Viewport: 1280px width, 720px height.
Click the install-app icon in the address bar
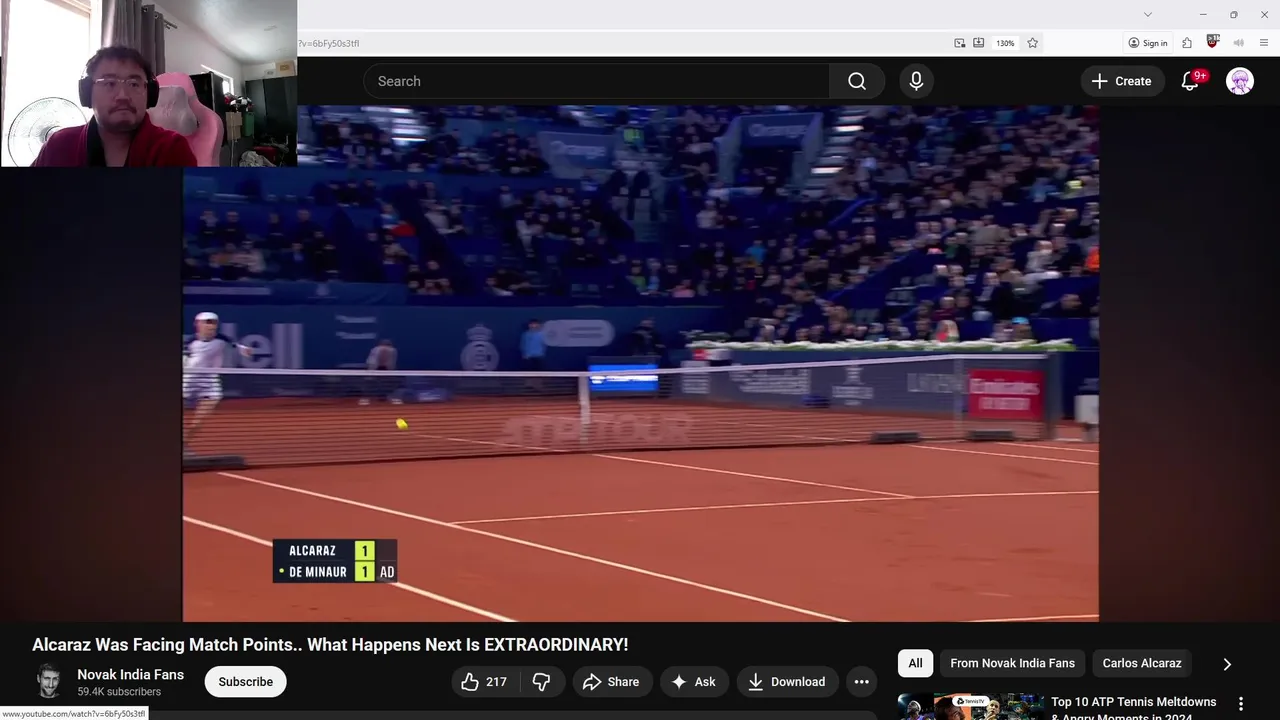click(979, 43)
